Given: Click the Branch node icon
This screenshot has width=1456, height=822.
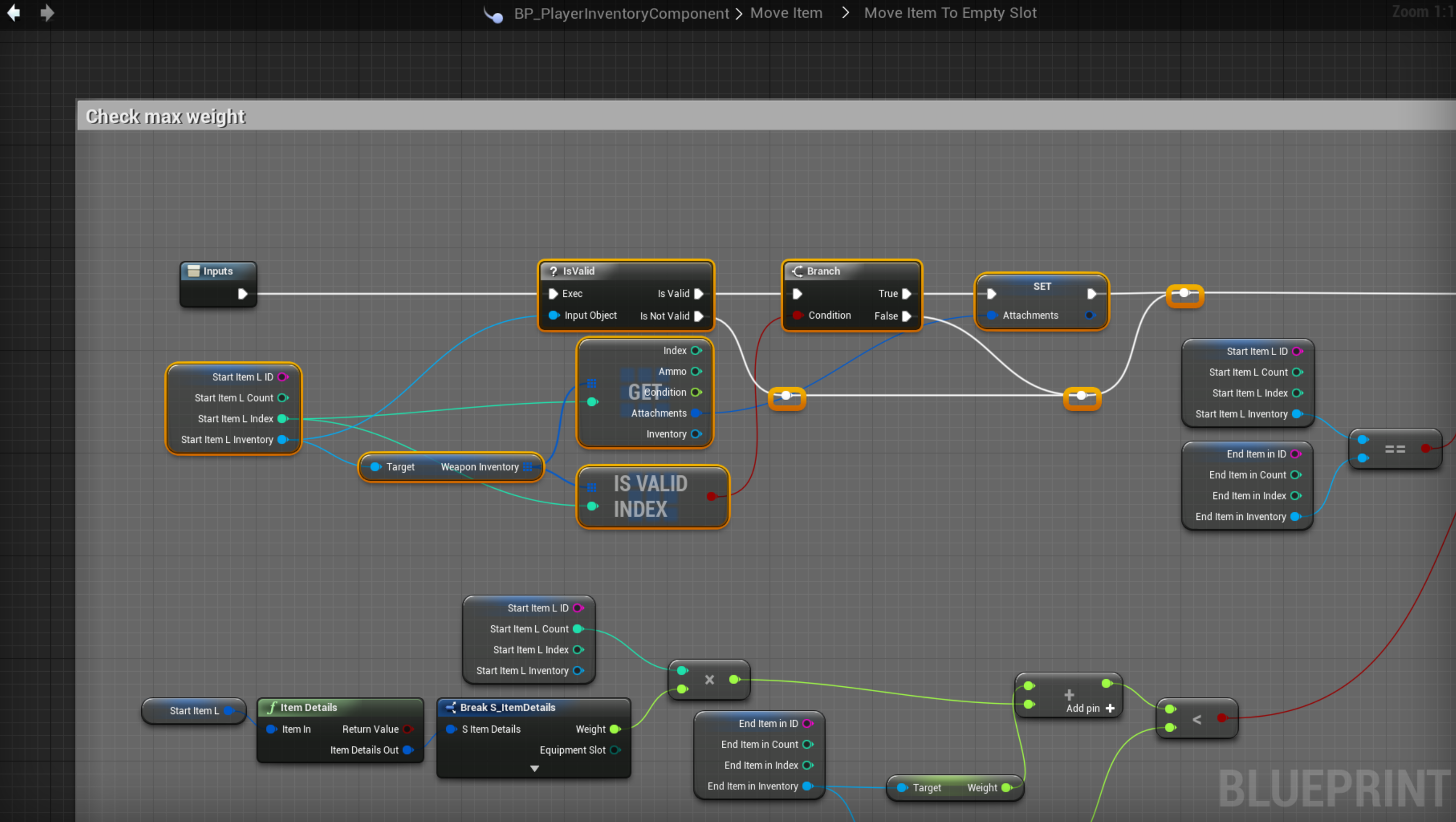Looking at the screenshot, I should click(x=797, y=271).
